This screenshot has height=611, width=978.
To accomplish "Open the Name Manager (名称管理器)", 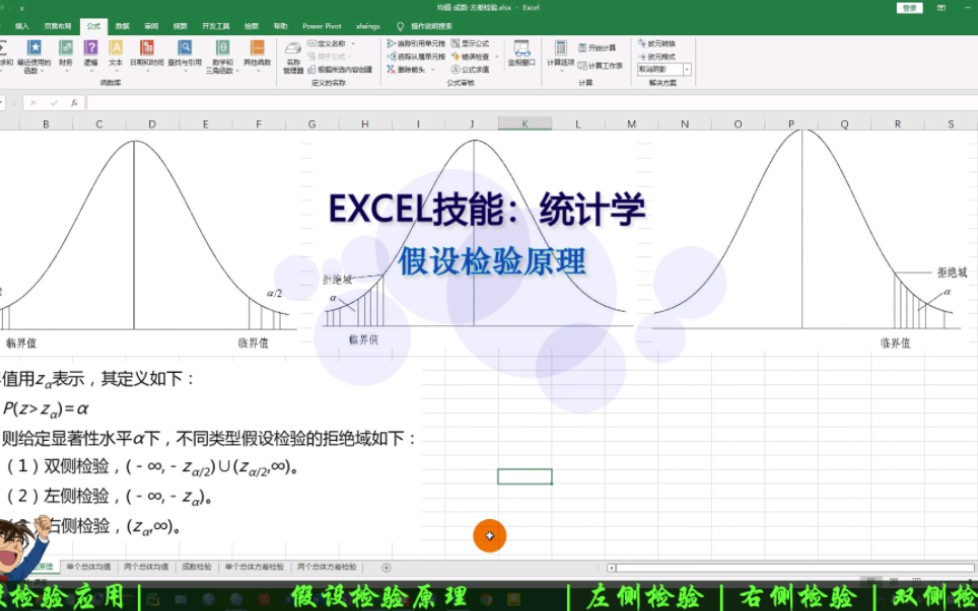I will point(294,55).
